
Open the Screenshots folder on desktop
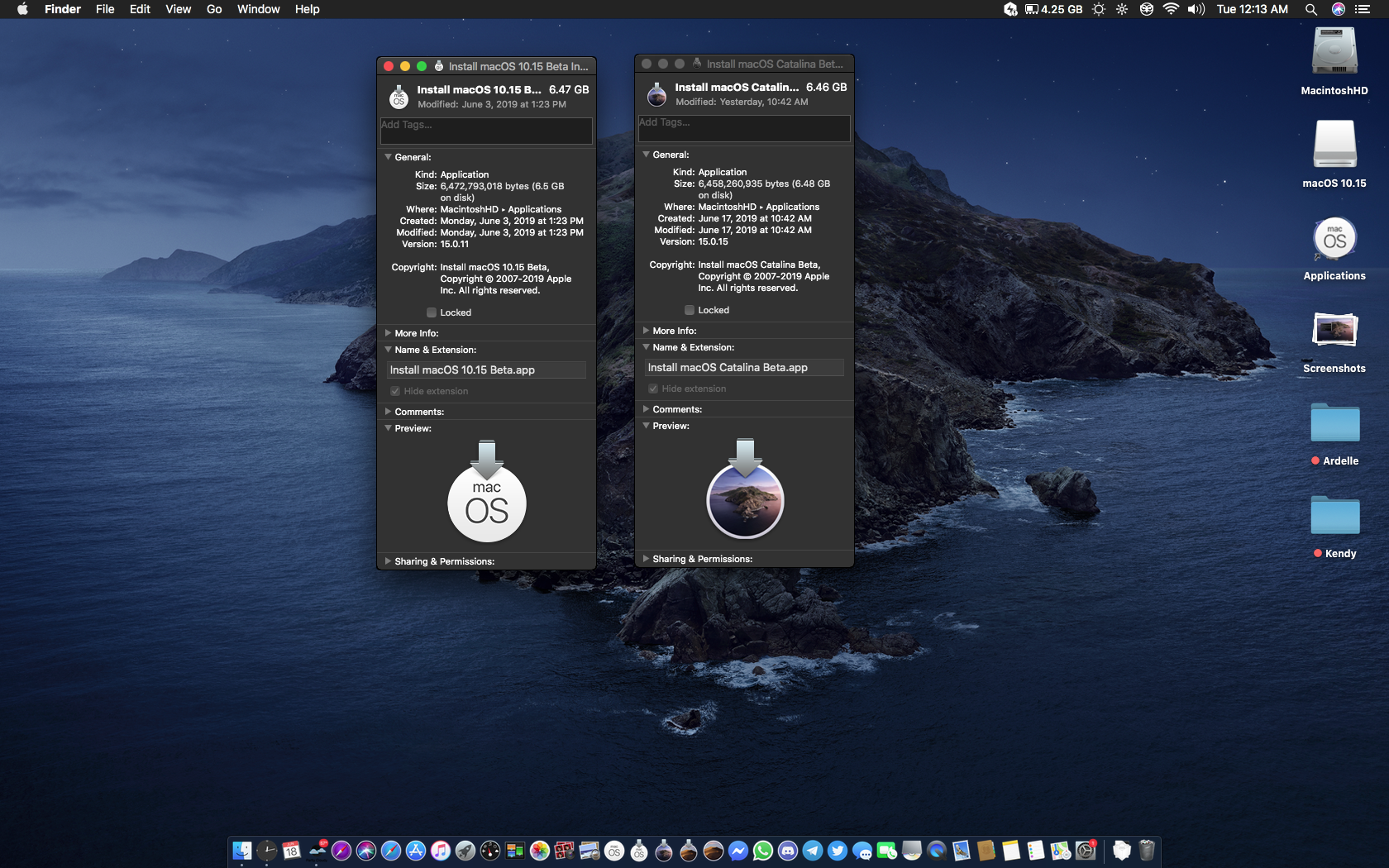(x=1334, y=332)
